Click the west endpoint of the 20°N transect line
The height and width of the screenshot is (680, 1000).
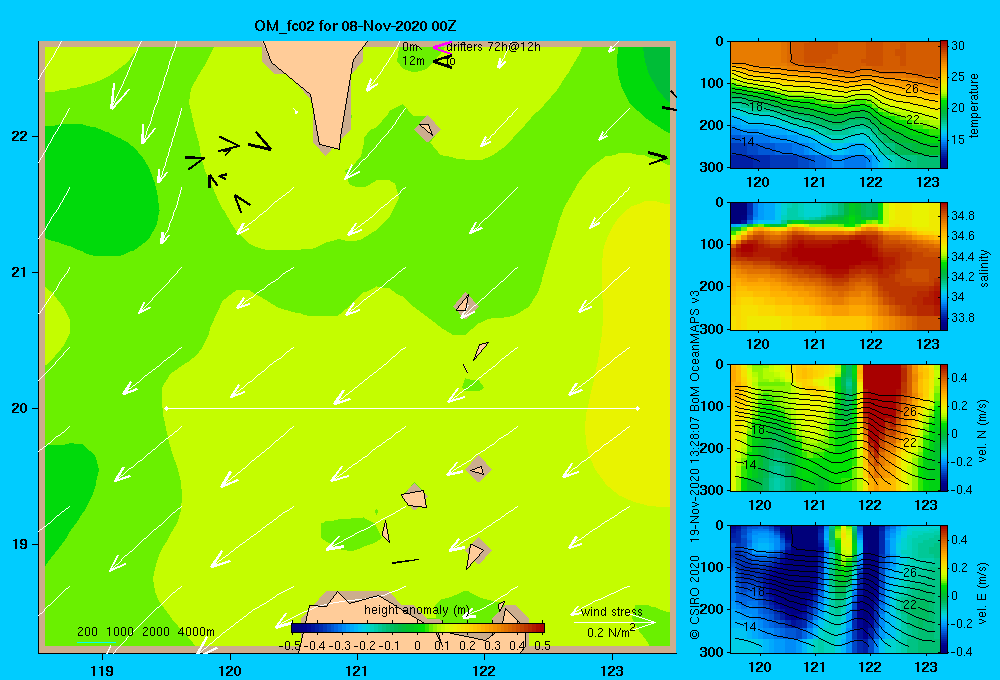166,408
